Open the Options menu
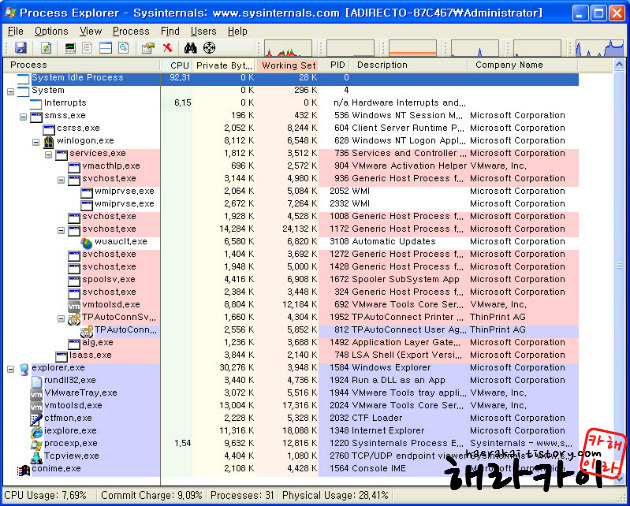The height and width of the screenshot is (506, 630). pyautogui.click(x=51, y=31)
